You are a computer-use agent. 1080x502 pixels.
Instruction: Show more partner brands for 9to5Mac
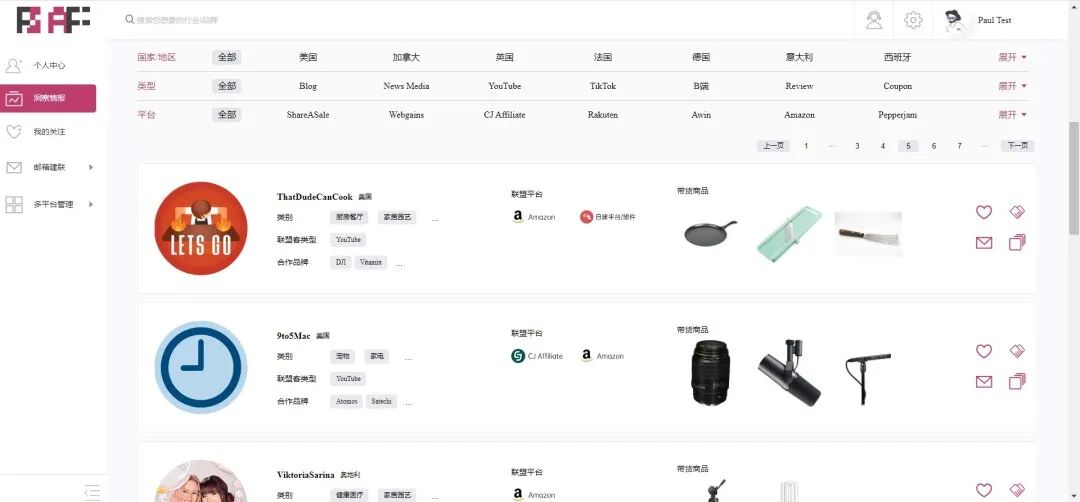point(409,404)
